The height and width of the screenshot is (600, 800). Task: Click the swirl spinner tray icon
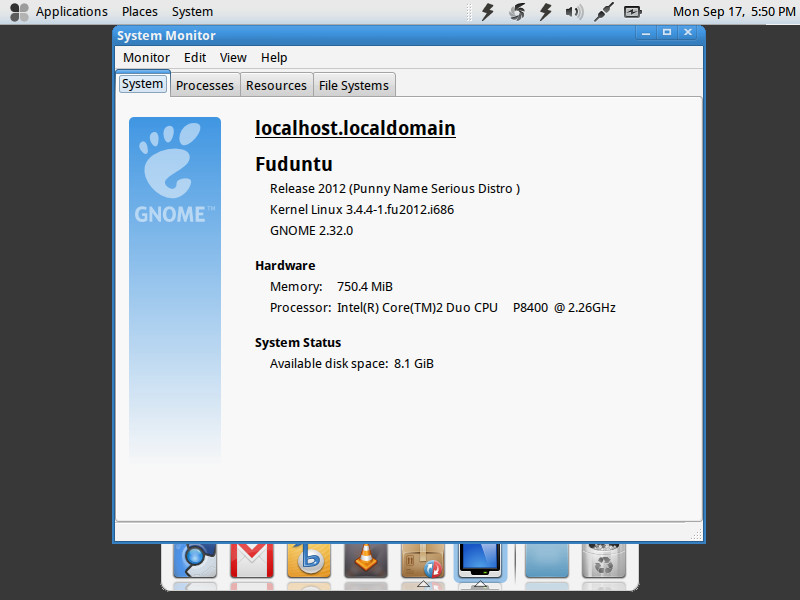point(517,12)
